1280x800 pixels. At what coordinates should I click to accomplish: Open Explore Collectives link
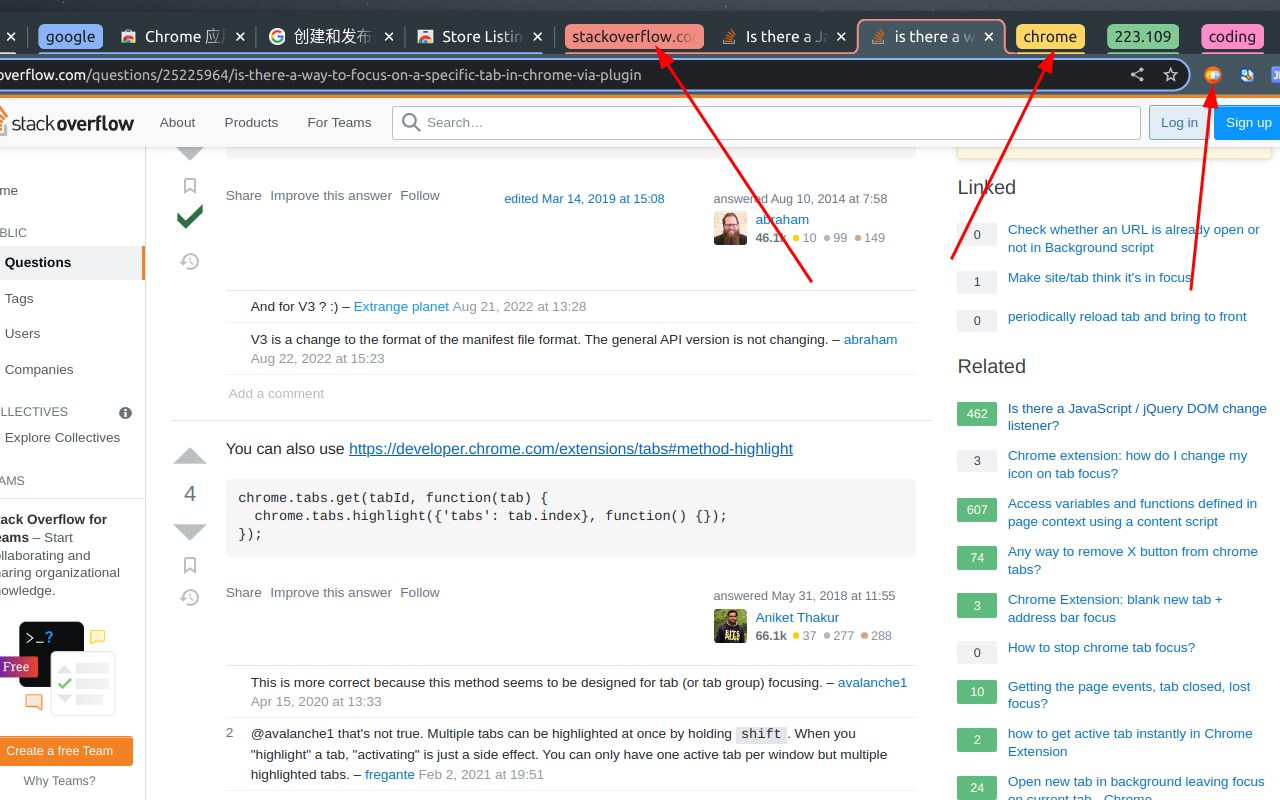62,437
